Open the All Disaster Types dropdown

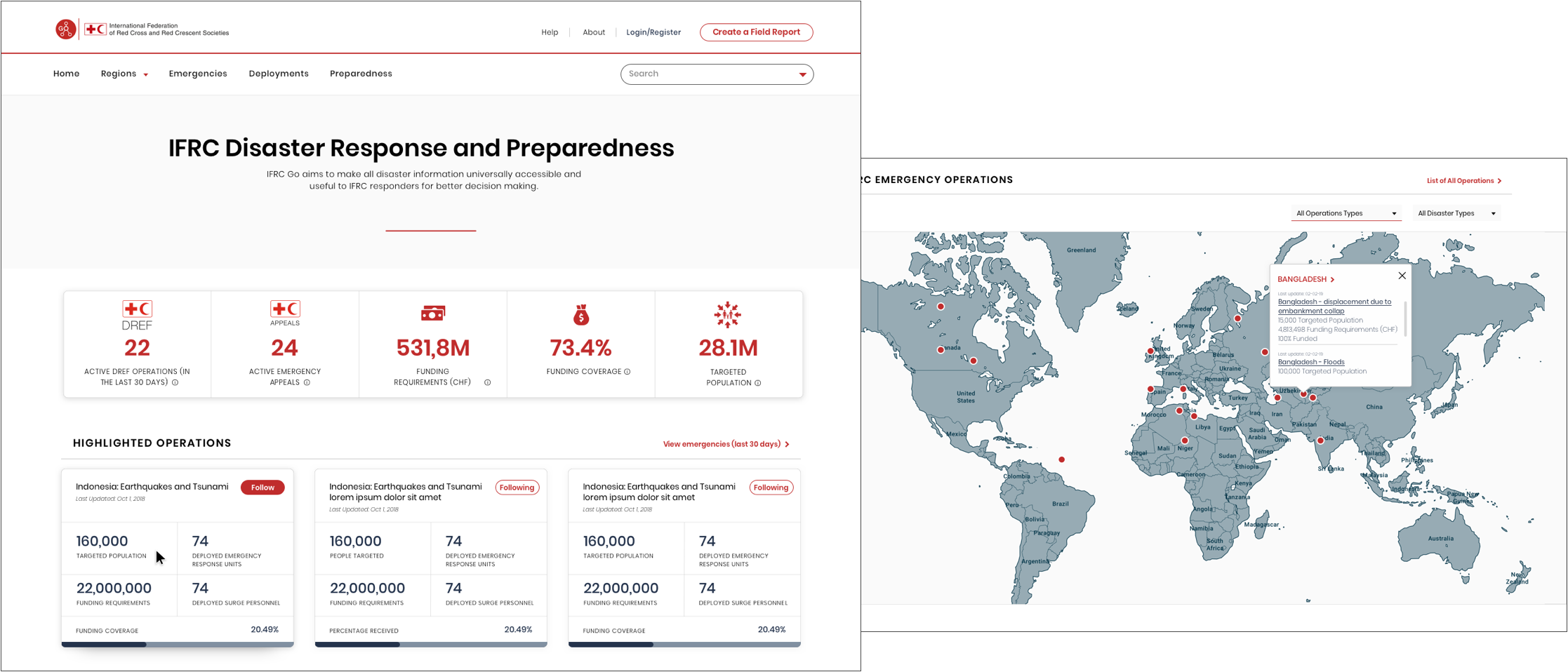coord(1456,213)
